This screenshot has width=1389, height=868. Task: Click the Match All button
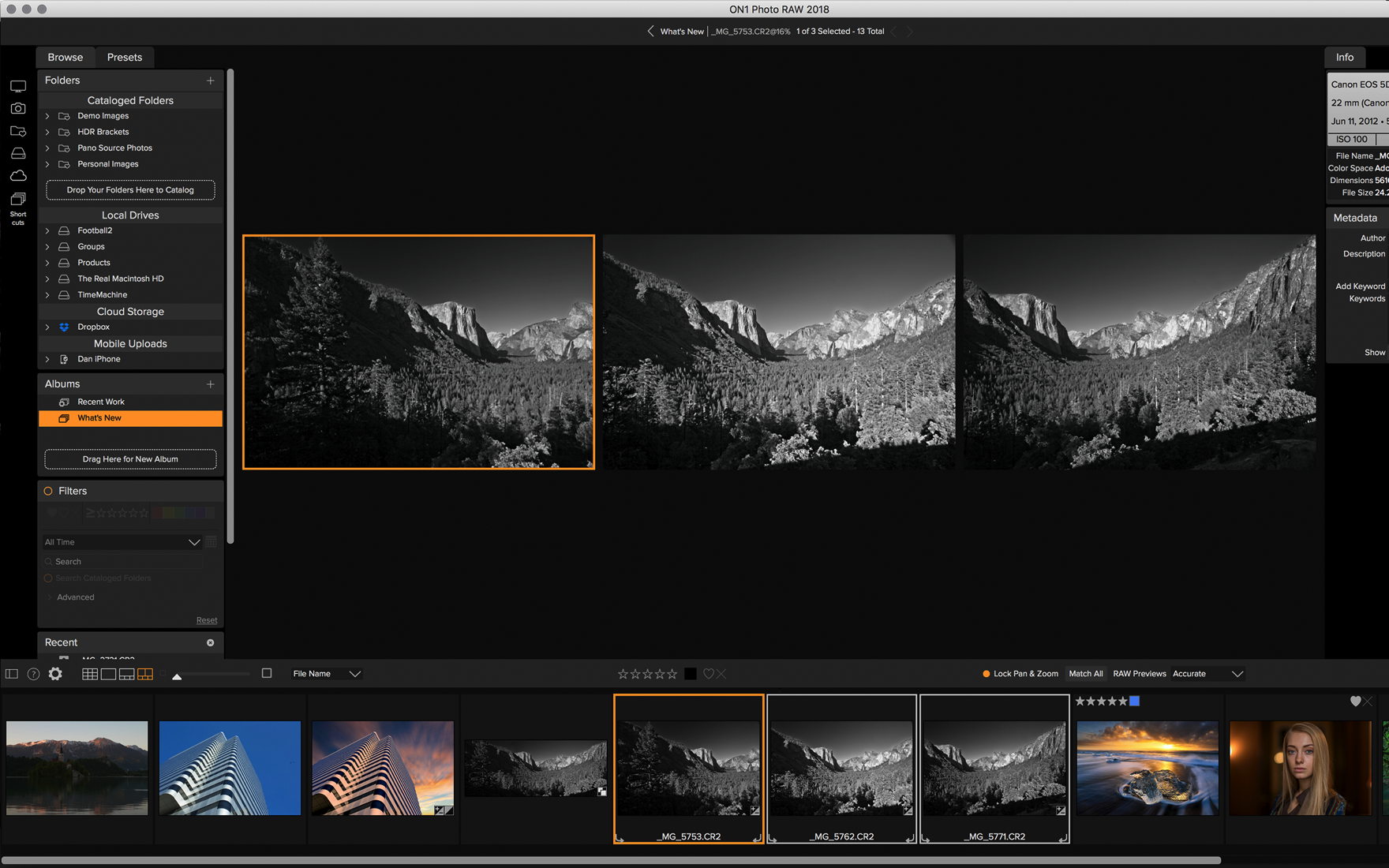(x=1085, y=674)
